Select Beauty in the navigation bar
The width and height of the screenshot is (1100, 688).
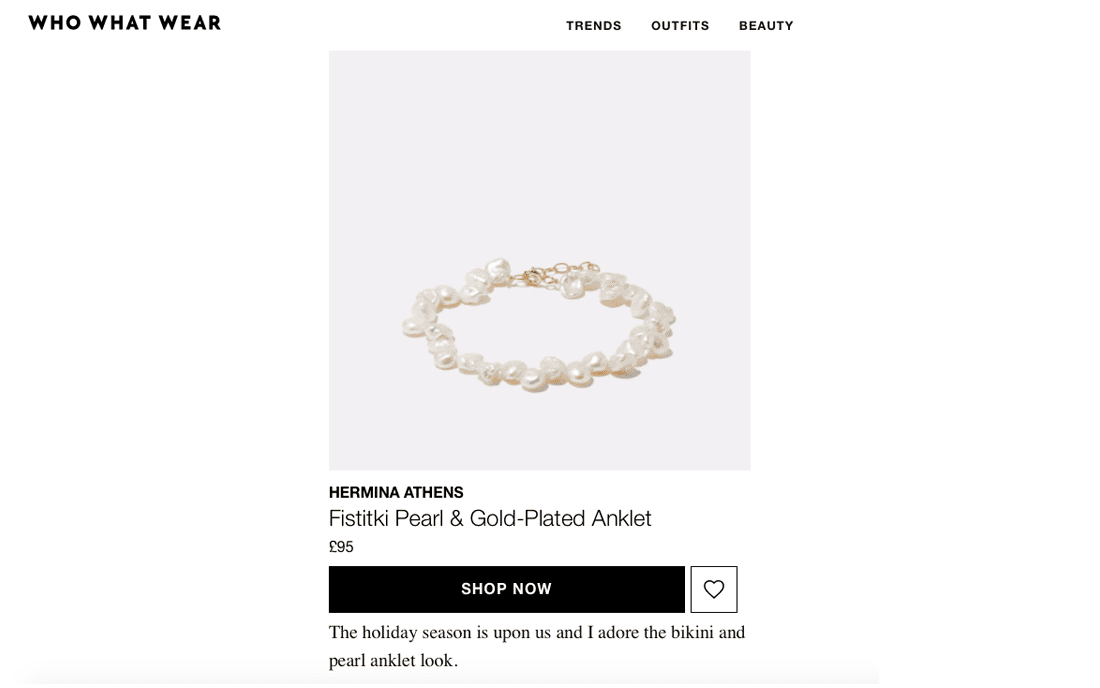pos(766,26)
